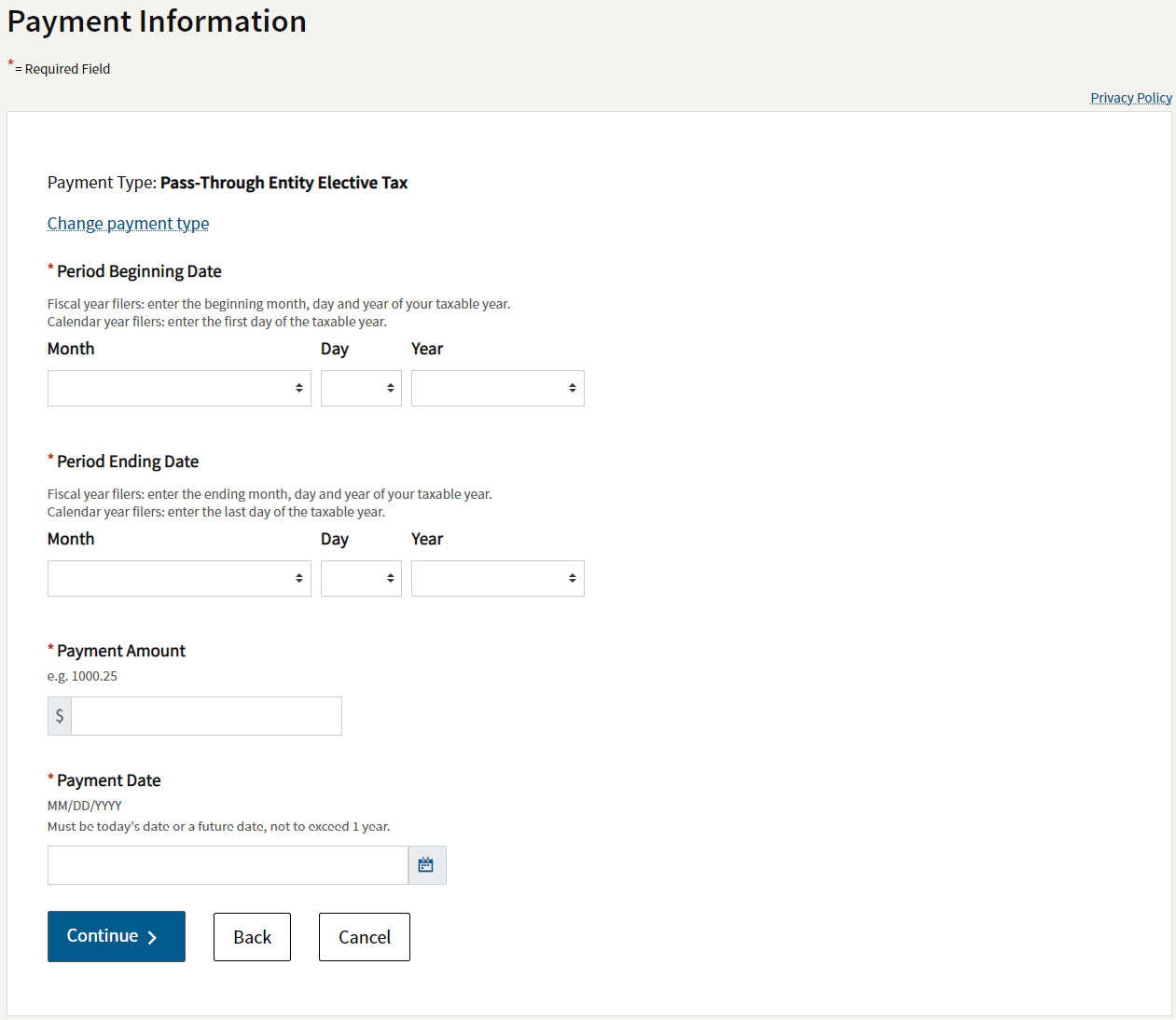The width and height of the screenshot is (1176, 1020).
Task: Open the Privacy Policy link
Action: pyautogui.click(x=1130, y=98)
